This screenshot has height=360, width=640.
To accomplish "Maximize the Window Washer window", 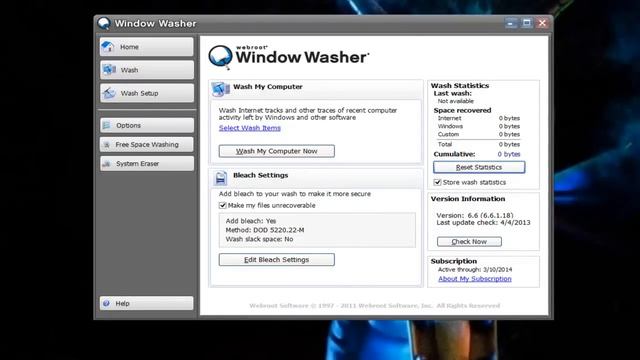I will 527,23.
